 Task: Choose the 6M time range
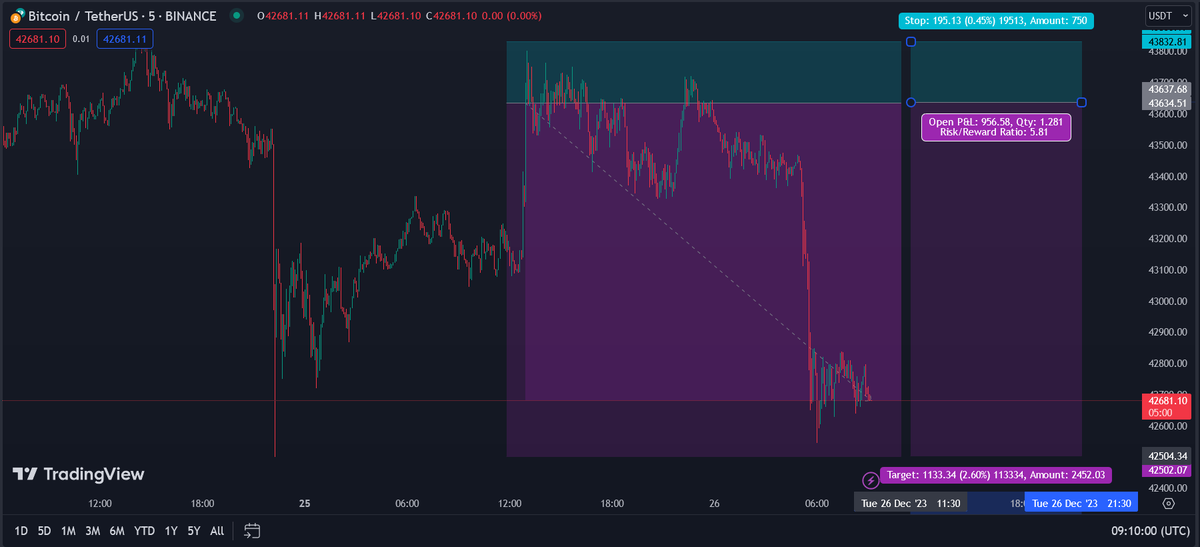118,531
